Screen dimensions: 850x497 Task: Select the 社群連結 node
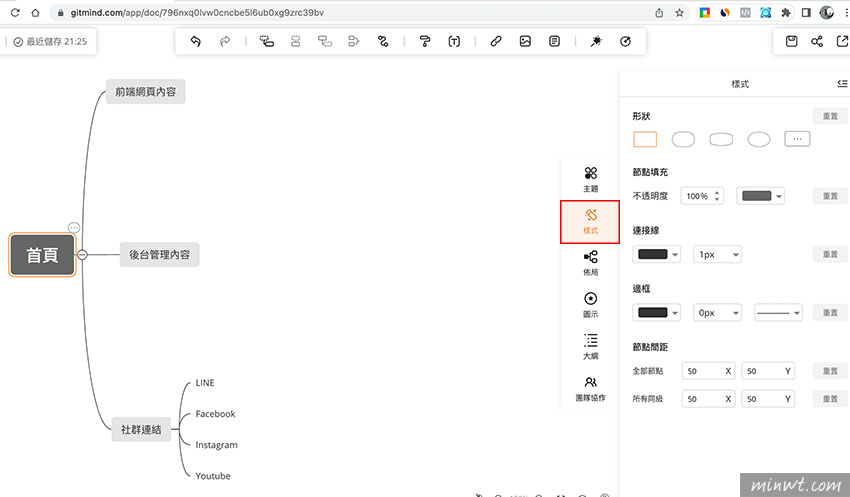[x=141, y=429]
